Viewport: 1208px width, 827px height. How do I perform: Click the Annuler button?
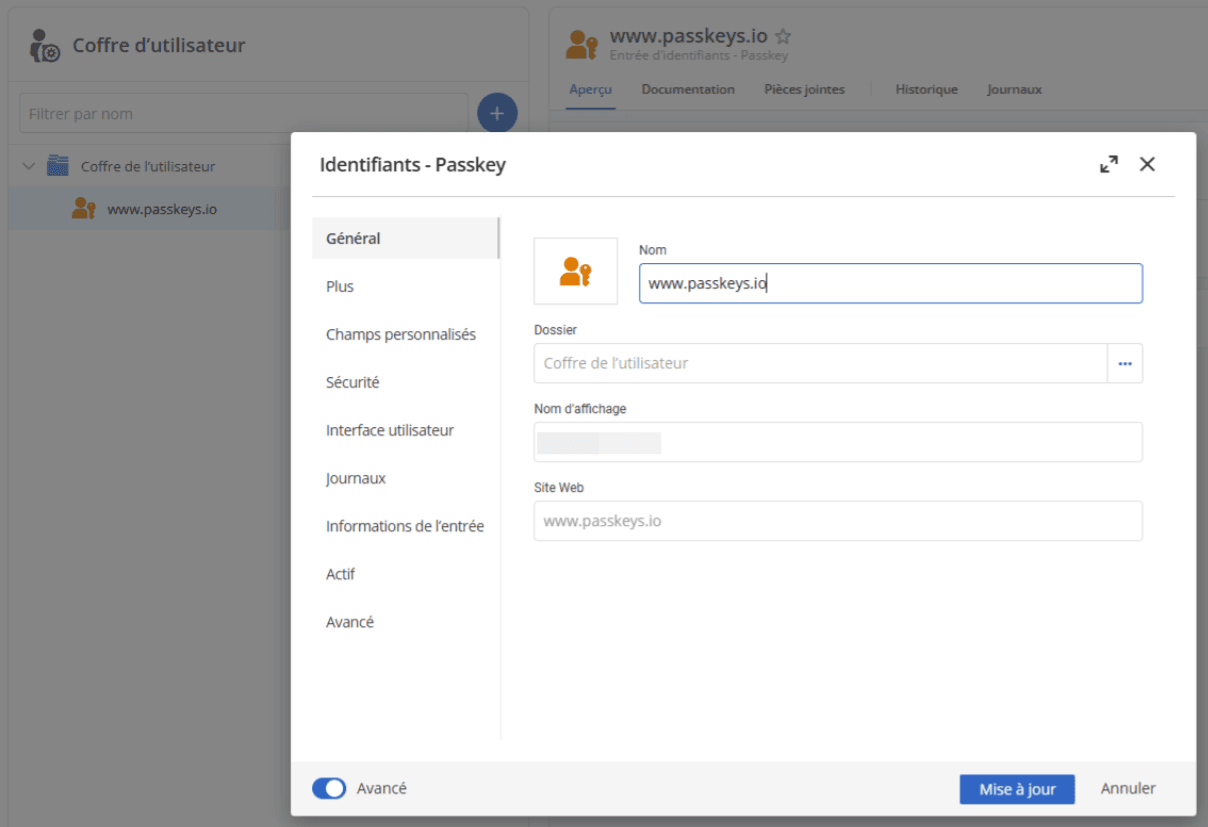[1127, 789]
